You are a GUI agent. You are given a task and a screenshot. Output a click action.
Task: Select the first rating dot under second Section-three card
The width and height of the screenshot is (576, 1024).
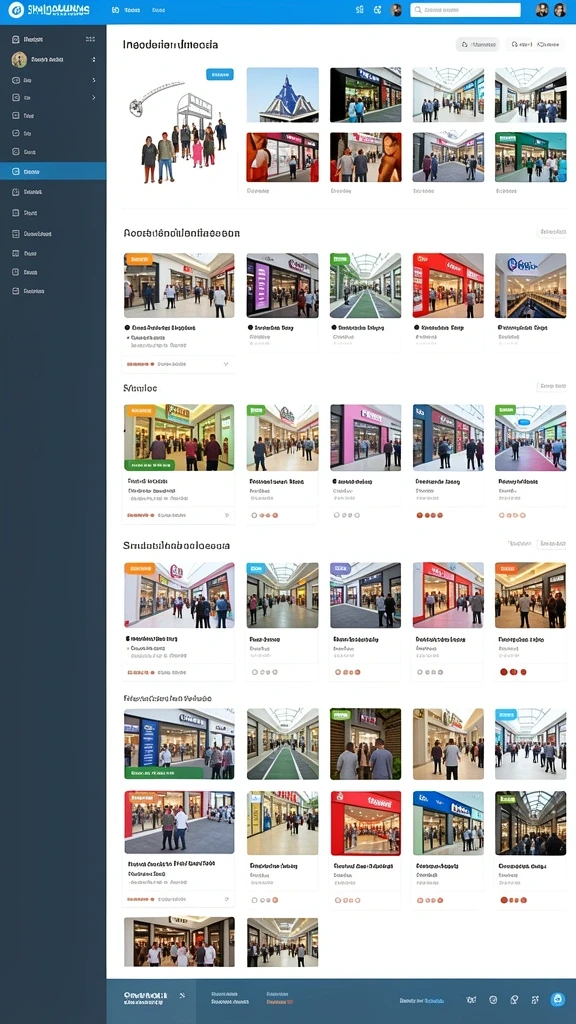coord(255,671)
